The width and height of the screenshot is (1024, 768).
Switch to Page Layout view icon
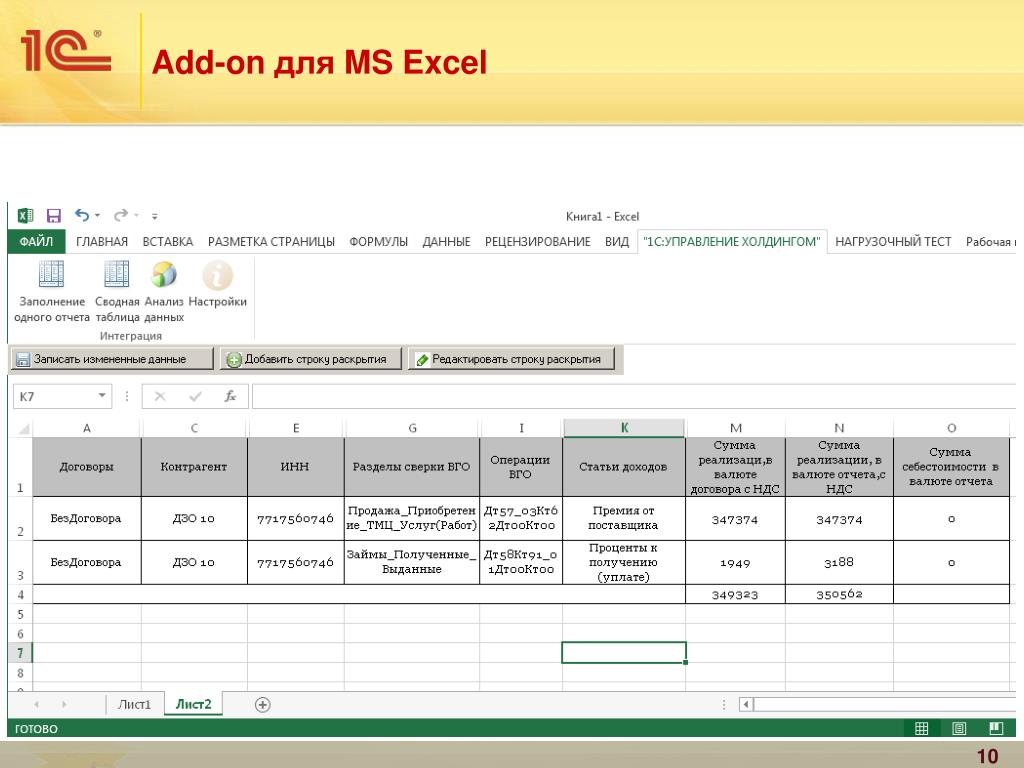coord(959,728)
